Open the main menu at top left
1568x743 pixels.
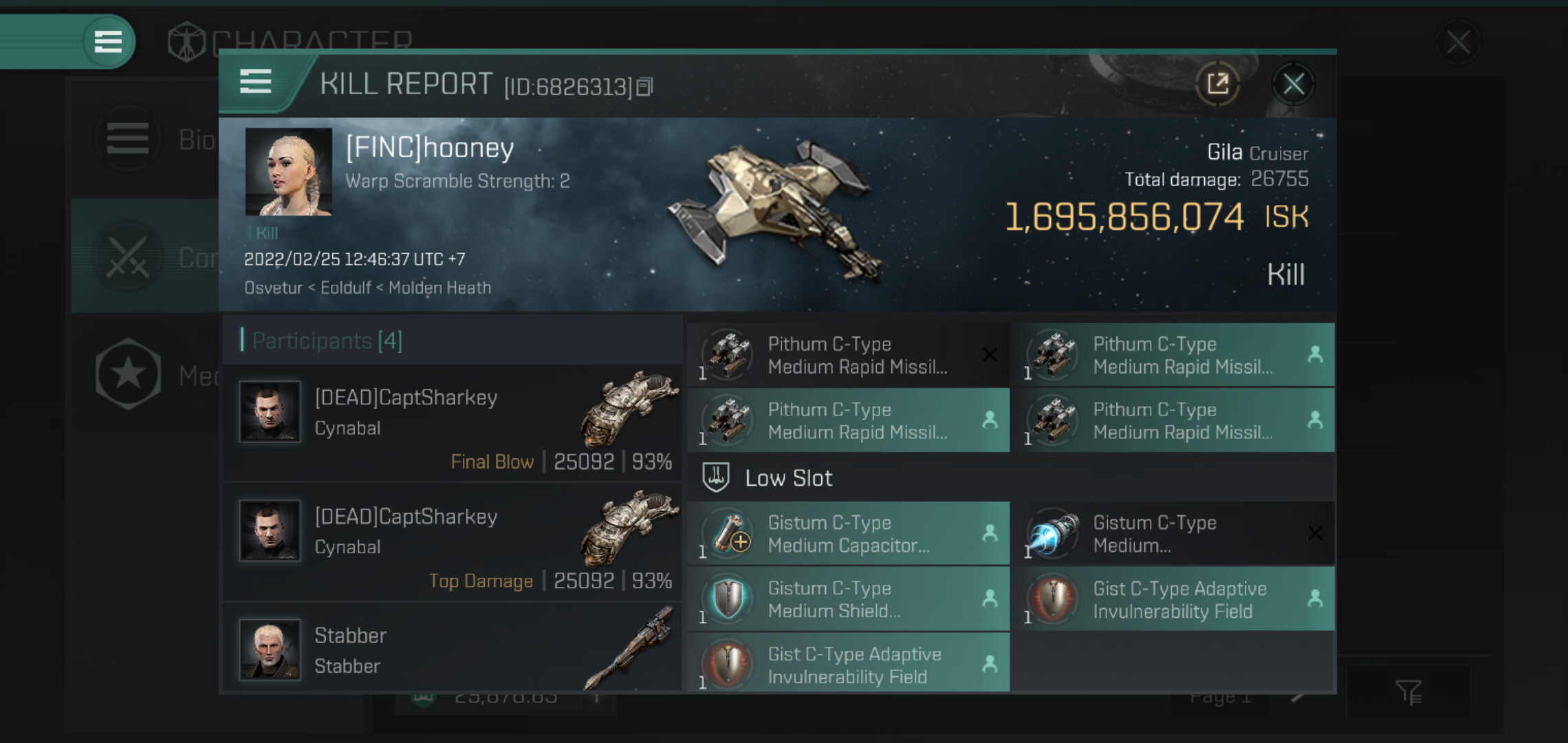(x=108, y=42)
